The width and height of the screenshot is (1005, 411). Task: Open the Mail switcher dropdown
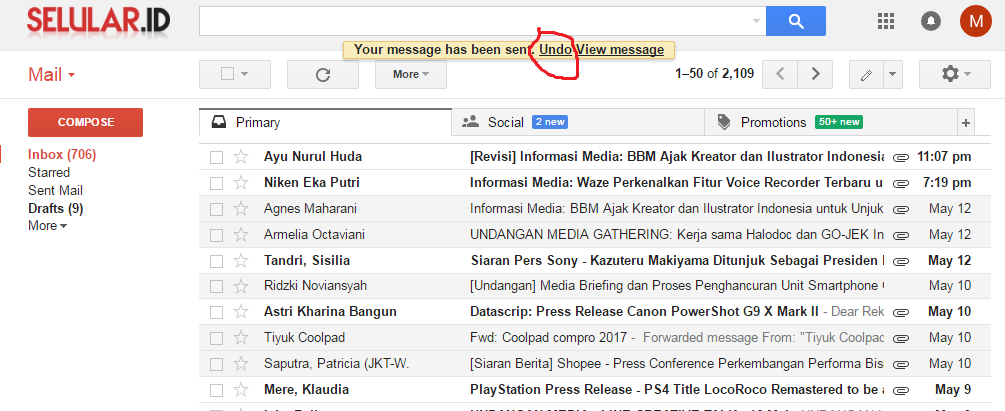click(51, 75)
